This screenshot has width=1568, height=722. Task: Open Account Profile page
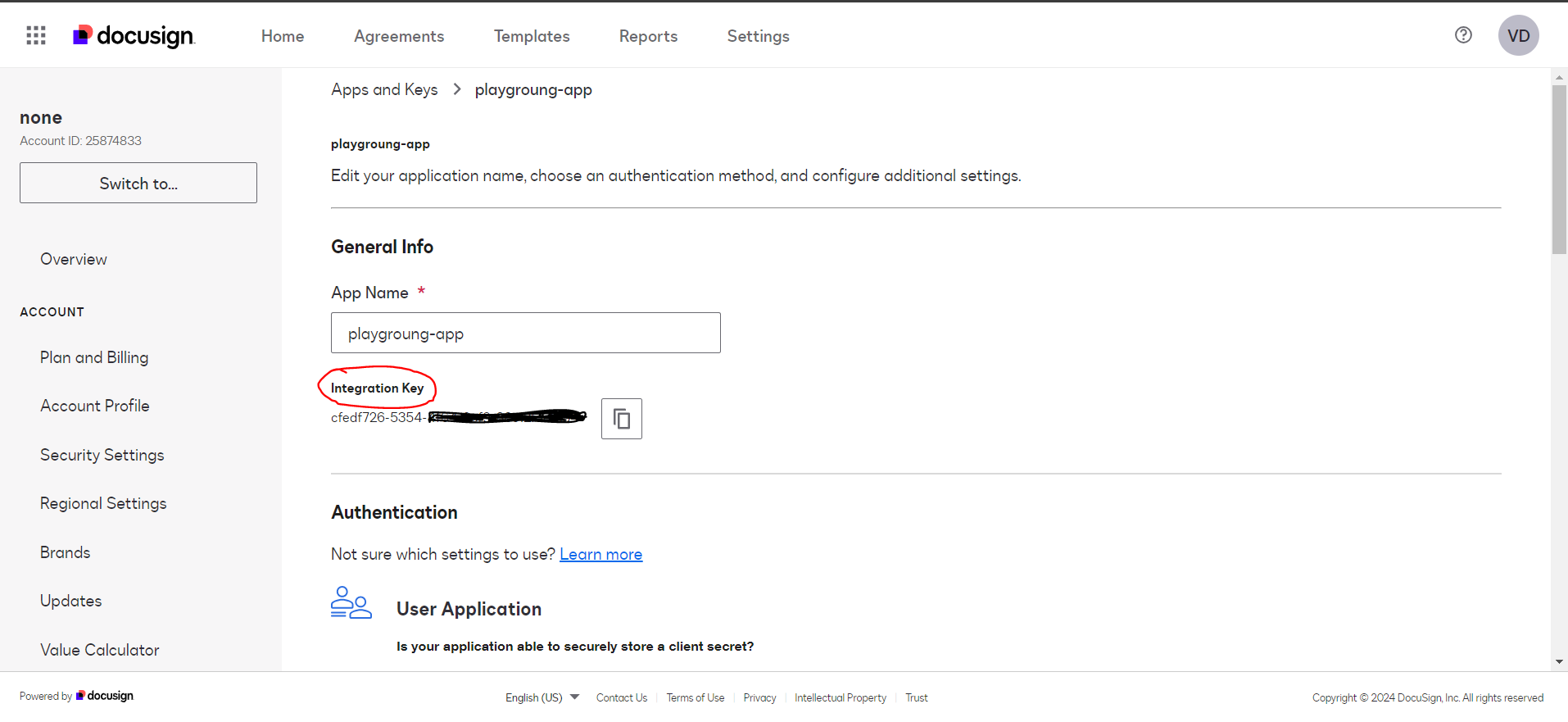coord(95,406)
